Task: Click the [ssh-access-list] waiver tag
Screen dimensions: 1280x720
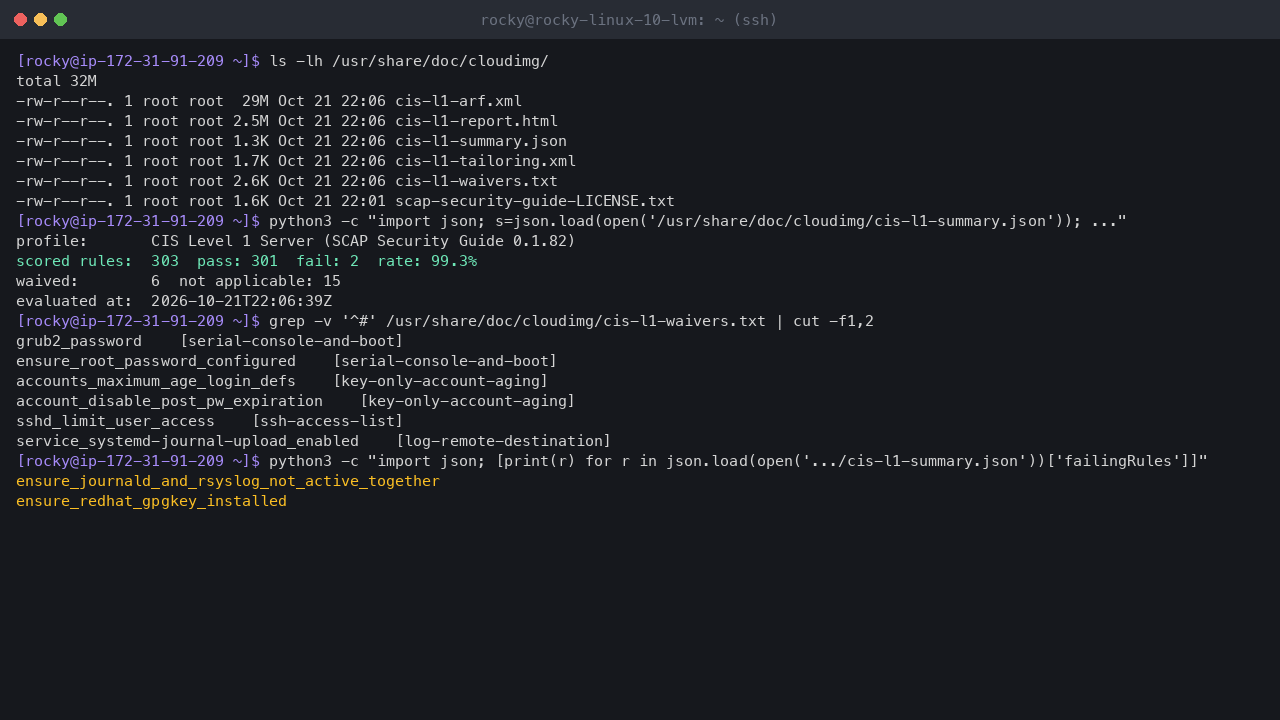Action: point(327,421)
